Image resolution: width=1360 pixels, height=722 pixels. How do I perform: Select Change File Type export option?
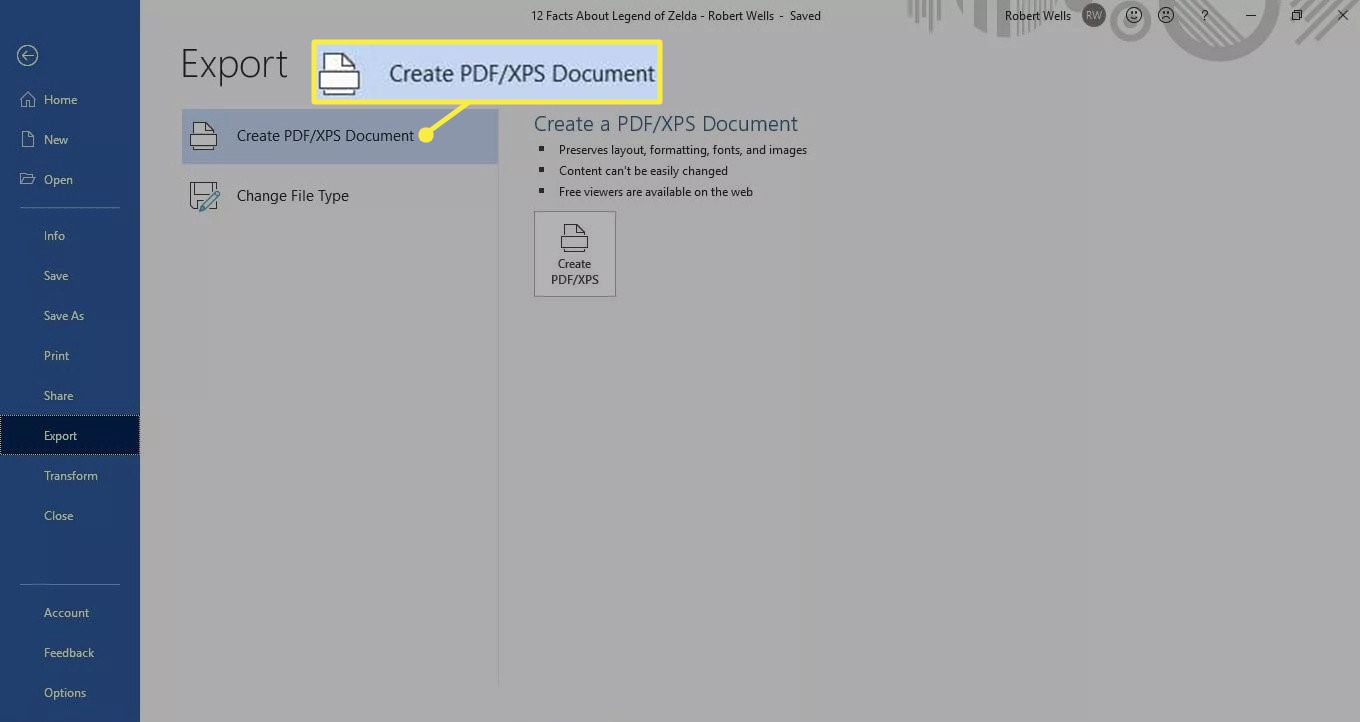click(x=340, y=196)
